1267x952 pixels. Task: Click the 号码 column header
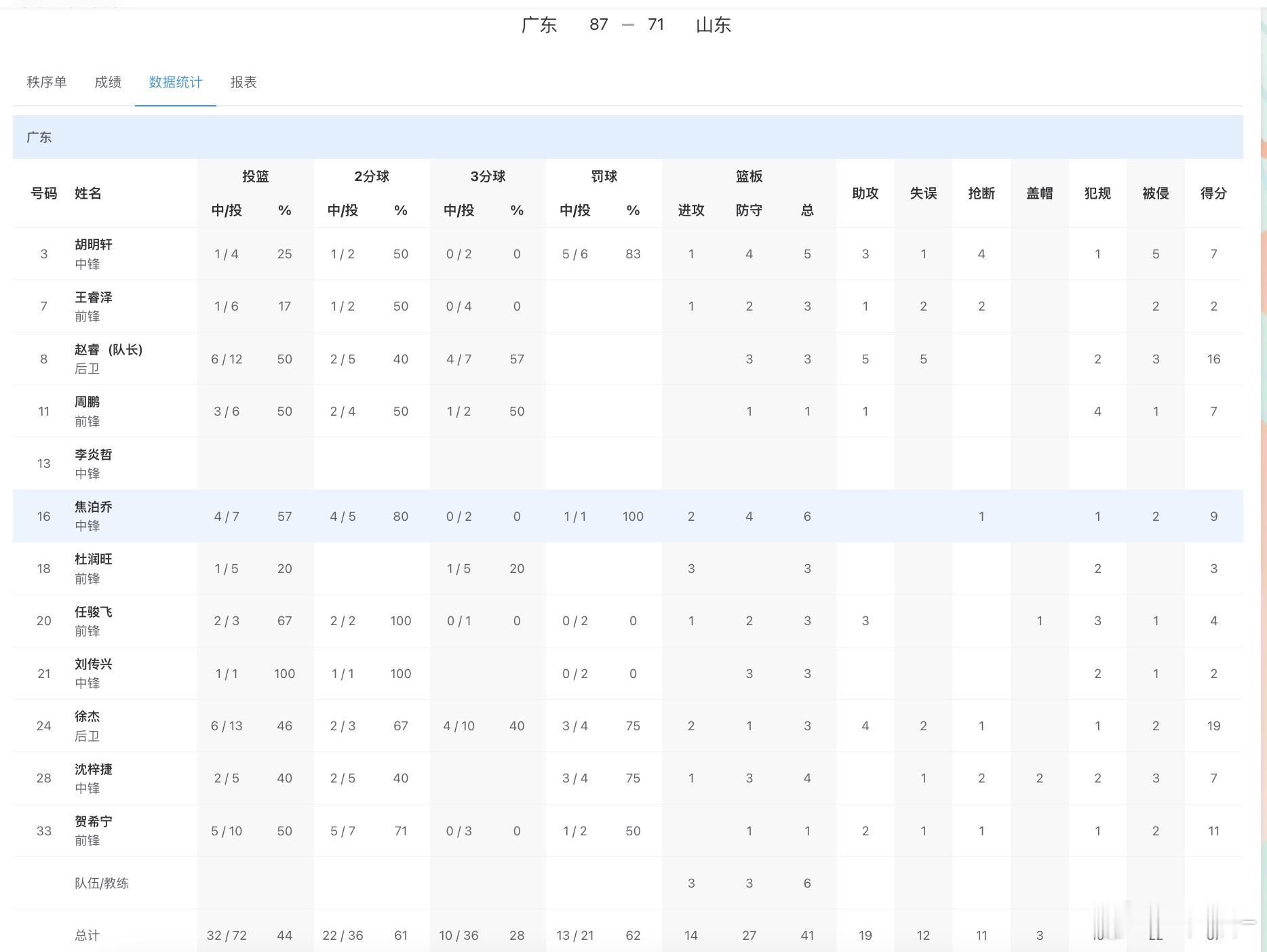pyautogui.click(x=44, y=193)
